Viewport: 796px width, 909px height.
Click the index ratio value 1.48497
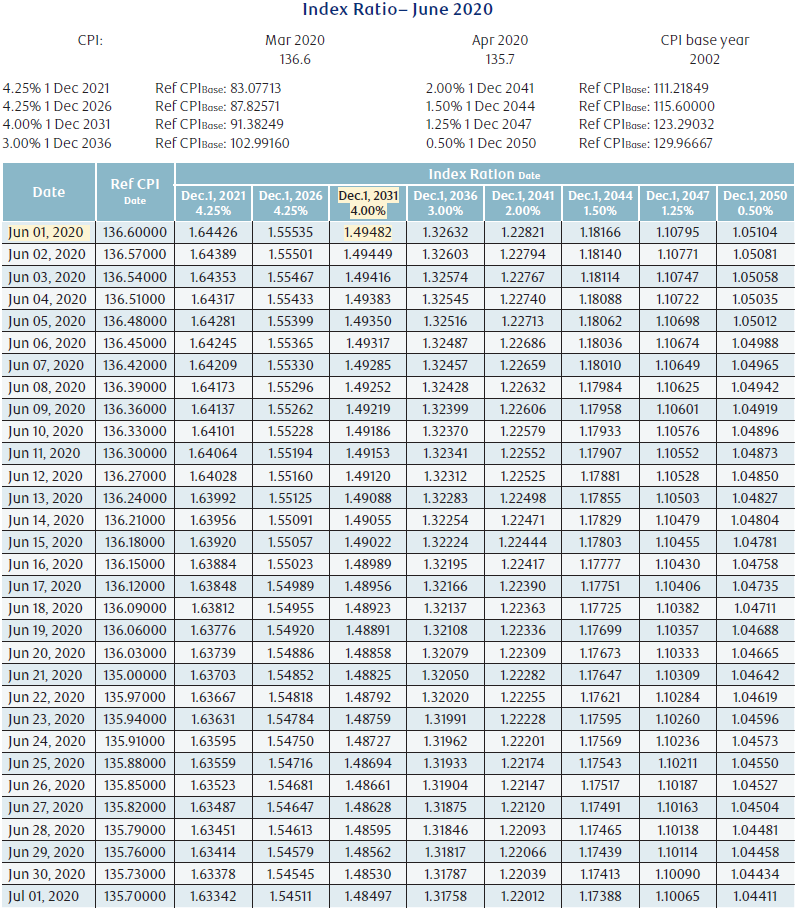pyautogui.click(x=368, y=896)
